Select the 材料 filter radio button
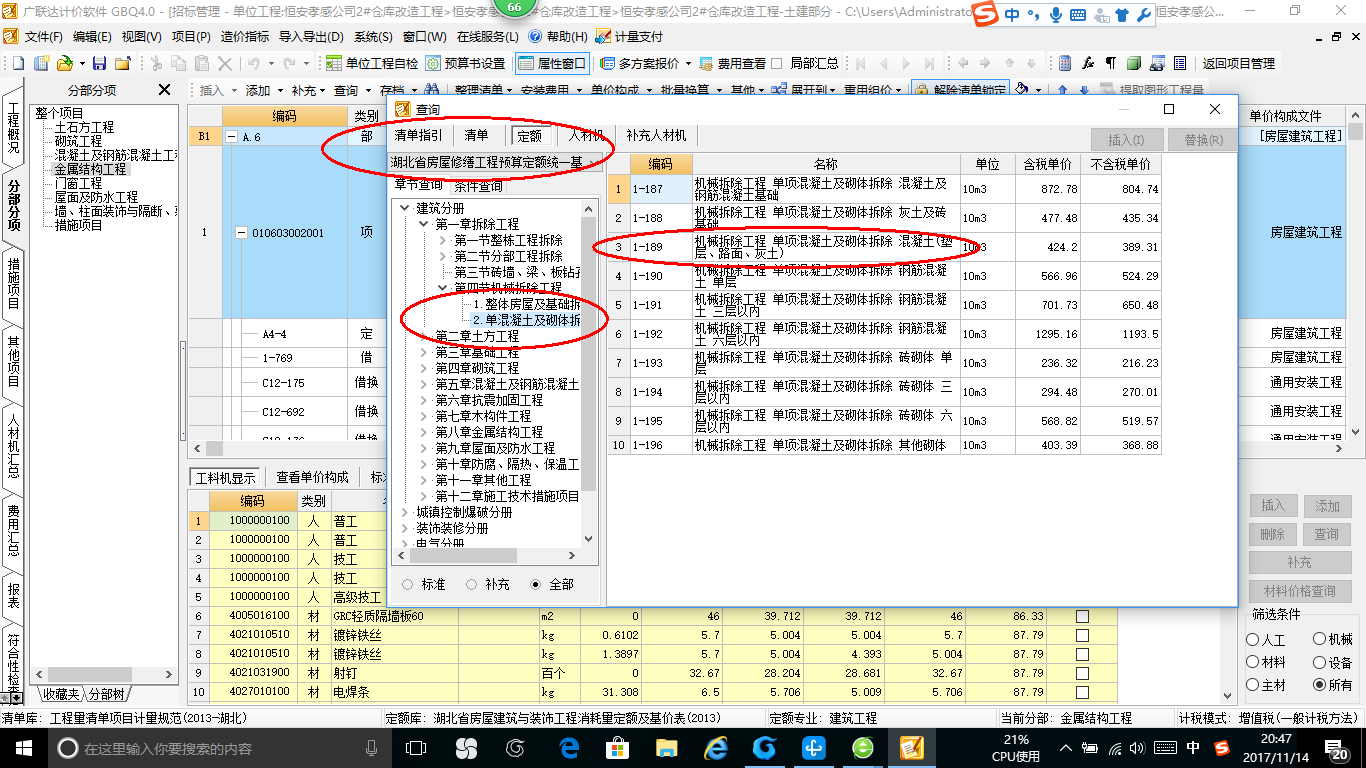The height and width of the screenshot is (768, 1366). coord(1253,662)
